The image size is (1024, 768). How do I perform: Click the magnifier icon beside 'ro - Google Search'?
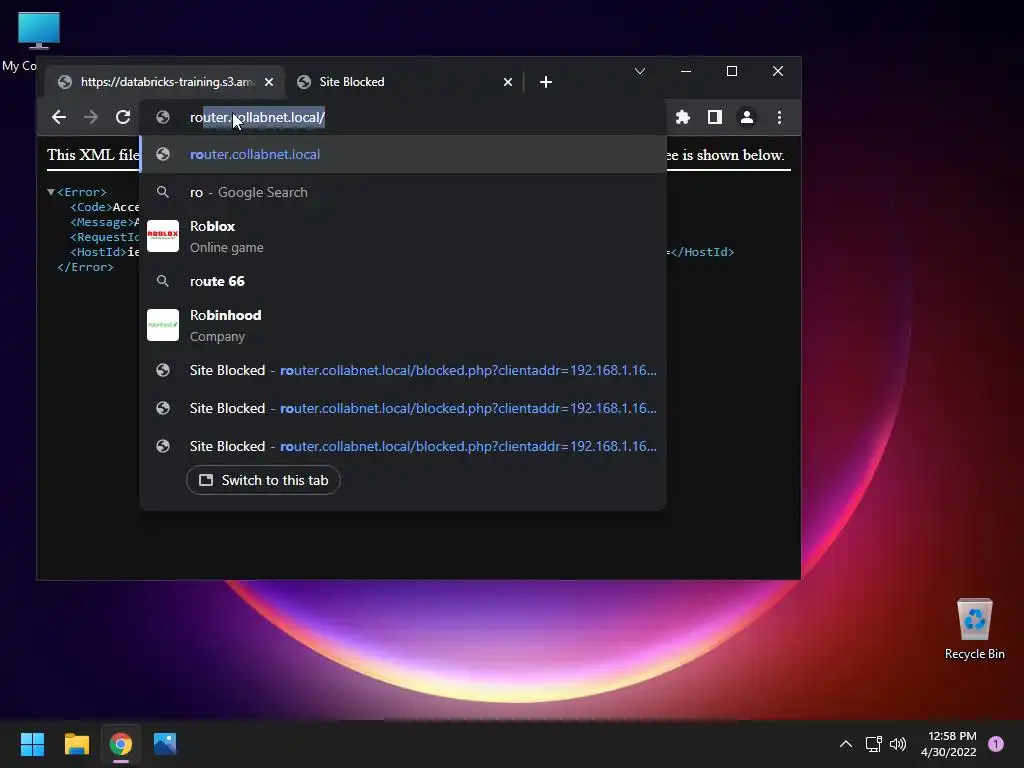click(163, 192)
